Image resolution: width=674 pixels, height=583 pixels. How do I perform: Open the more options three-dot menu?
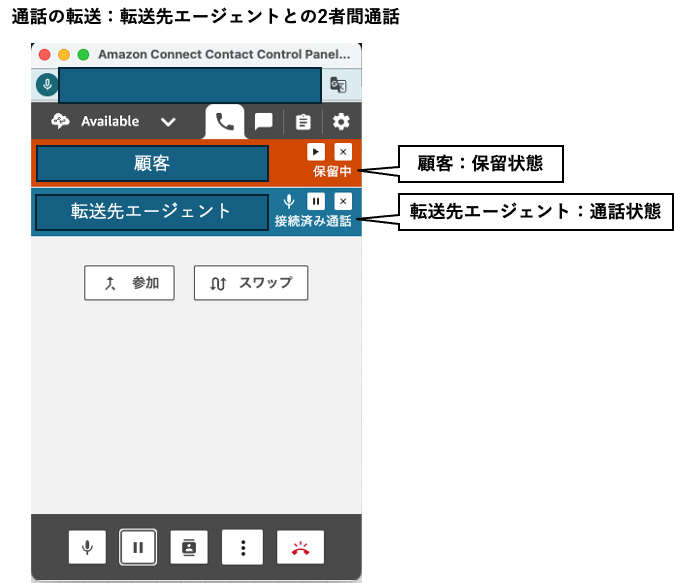pos(242,547)
